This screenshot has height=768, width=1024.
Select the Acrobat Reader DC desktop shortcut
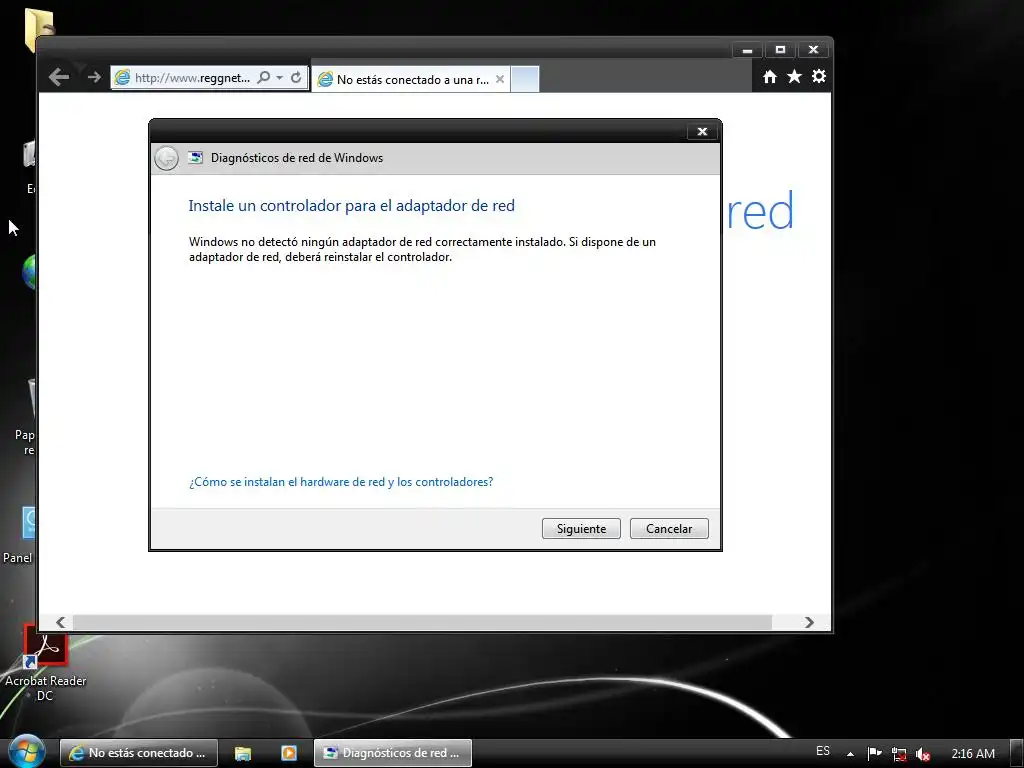click(x=45, y=662)
